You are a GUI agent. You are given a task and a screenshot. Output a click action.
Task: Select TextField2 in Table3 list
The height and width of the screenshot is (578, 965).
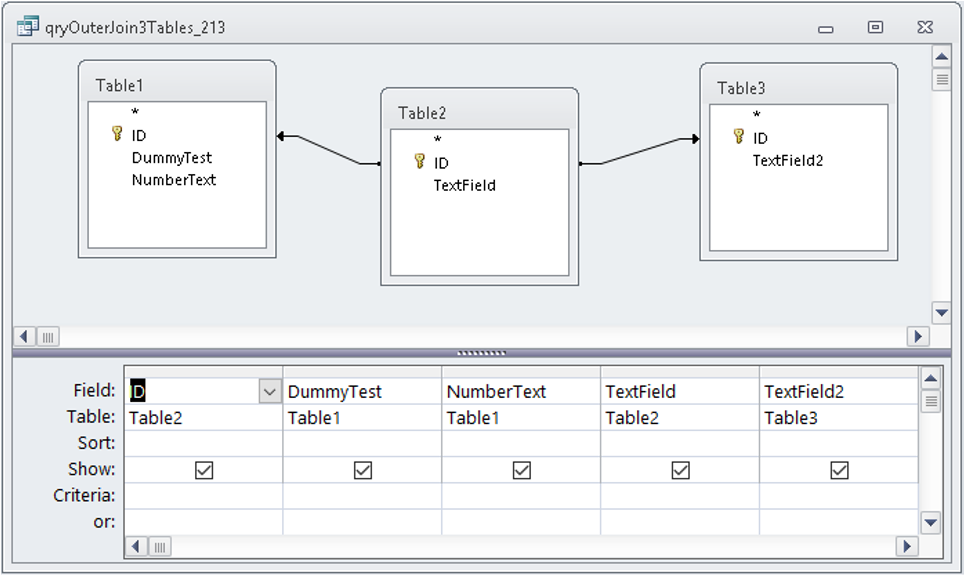788,161
